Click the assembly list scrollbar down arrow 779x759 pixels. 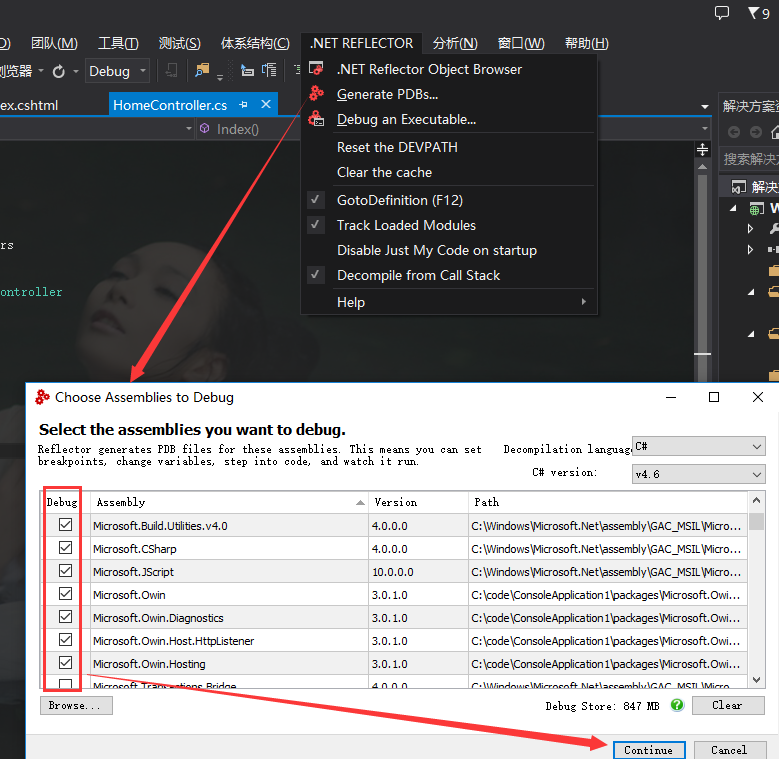(x=756, y=680)
